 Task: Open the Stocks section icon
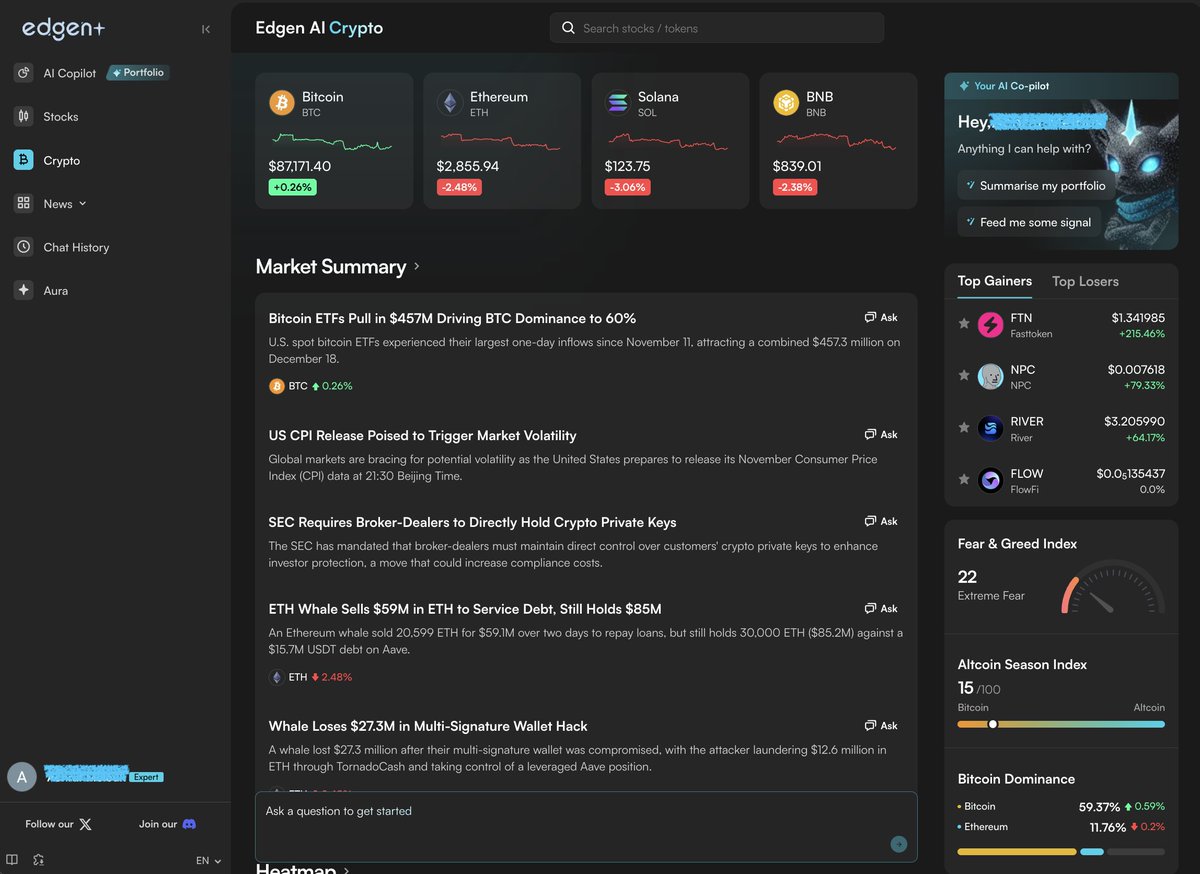coord(23,116)
